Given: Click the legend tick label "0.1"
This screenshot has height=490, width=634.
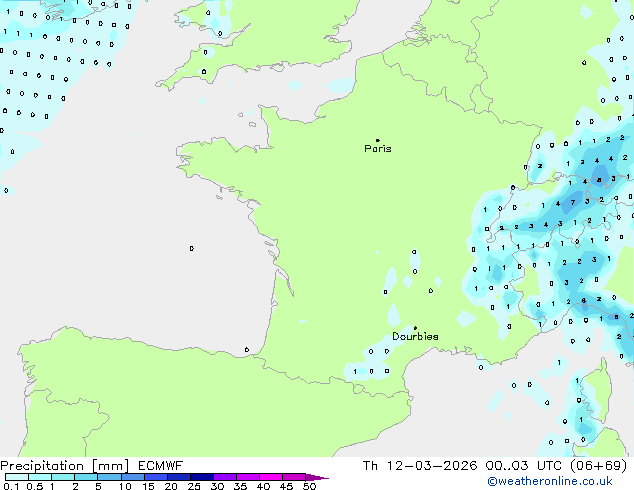Looking at the screenshot, I should click(12, 486).
